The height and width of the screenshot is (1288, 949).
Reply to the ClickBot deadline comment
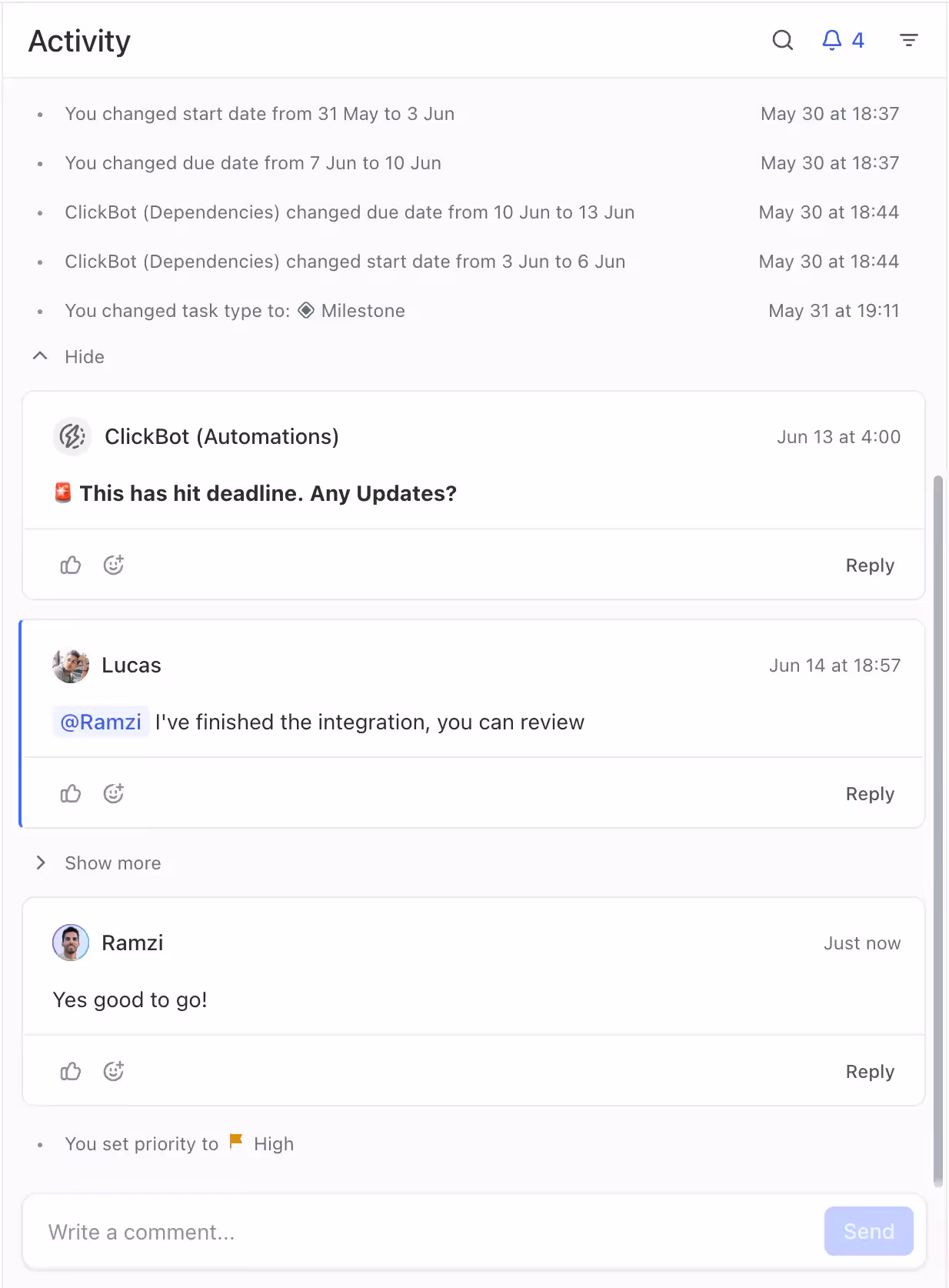[870, 566]
